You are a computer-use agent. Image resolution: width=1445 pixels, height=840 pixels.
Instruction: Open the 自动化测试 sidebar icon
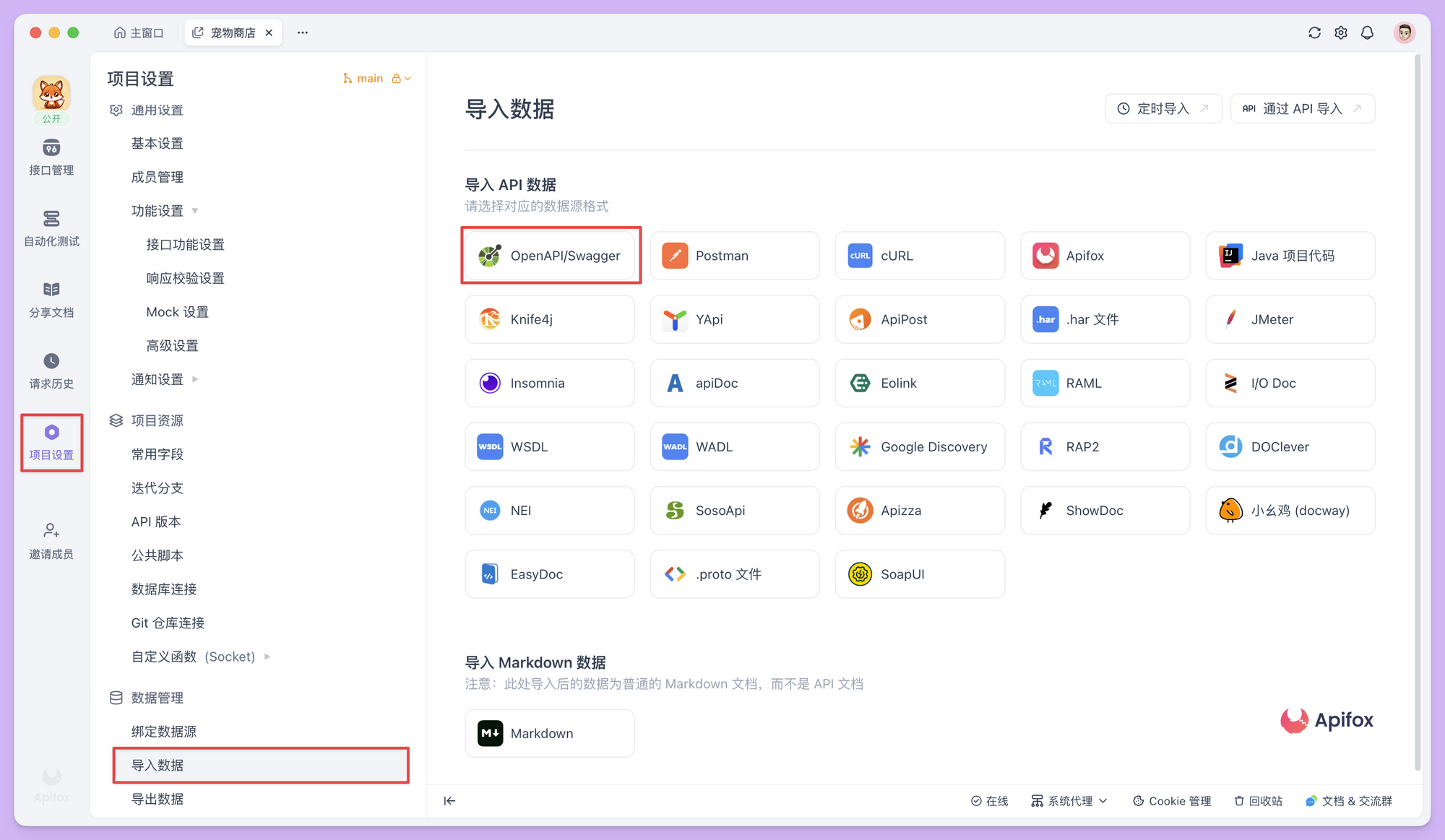pos(51,228)
